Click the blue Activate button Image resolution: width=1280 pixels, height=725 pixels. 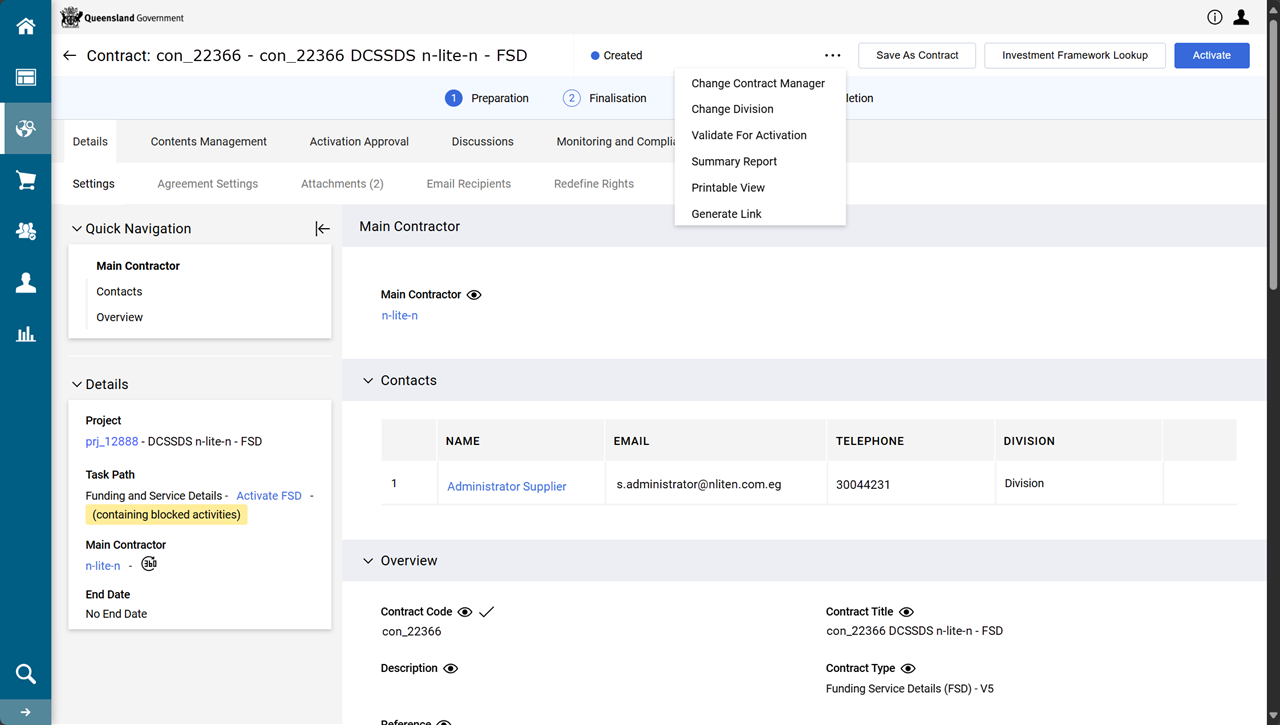[x=1211, y=55]
